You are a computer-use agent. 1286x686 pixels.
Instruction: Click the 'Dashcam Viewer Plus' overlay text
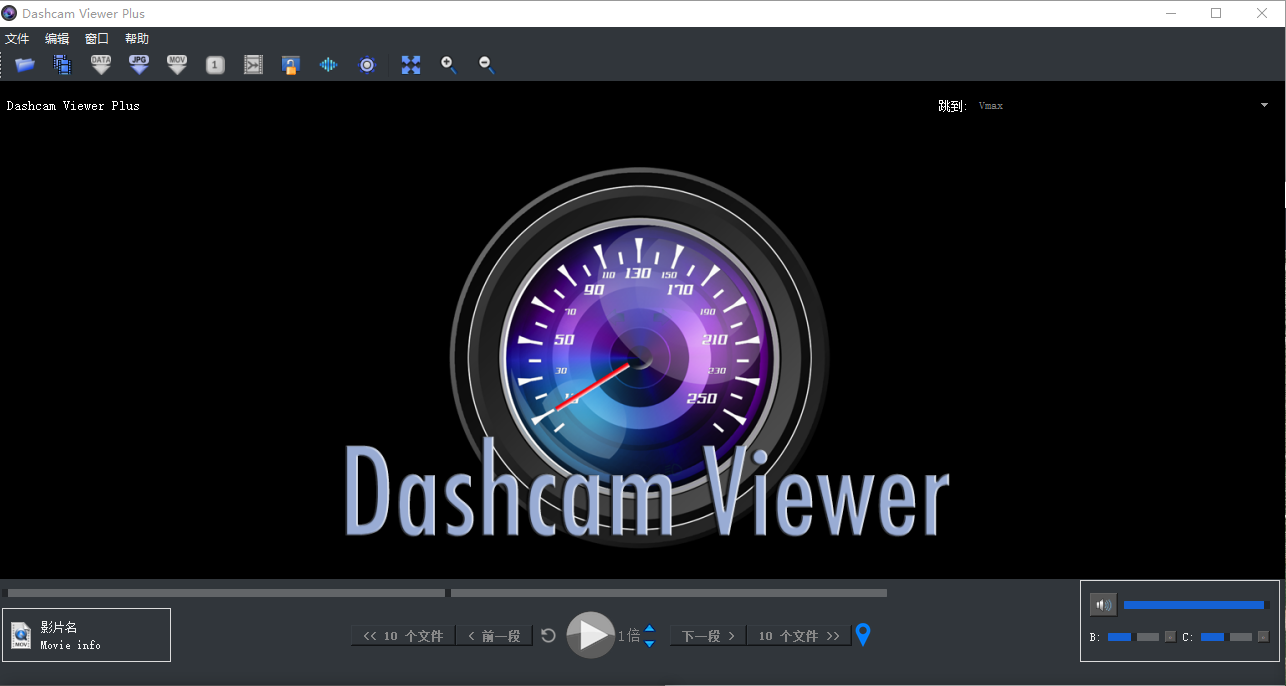(73, 105)
